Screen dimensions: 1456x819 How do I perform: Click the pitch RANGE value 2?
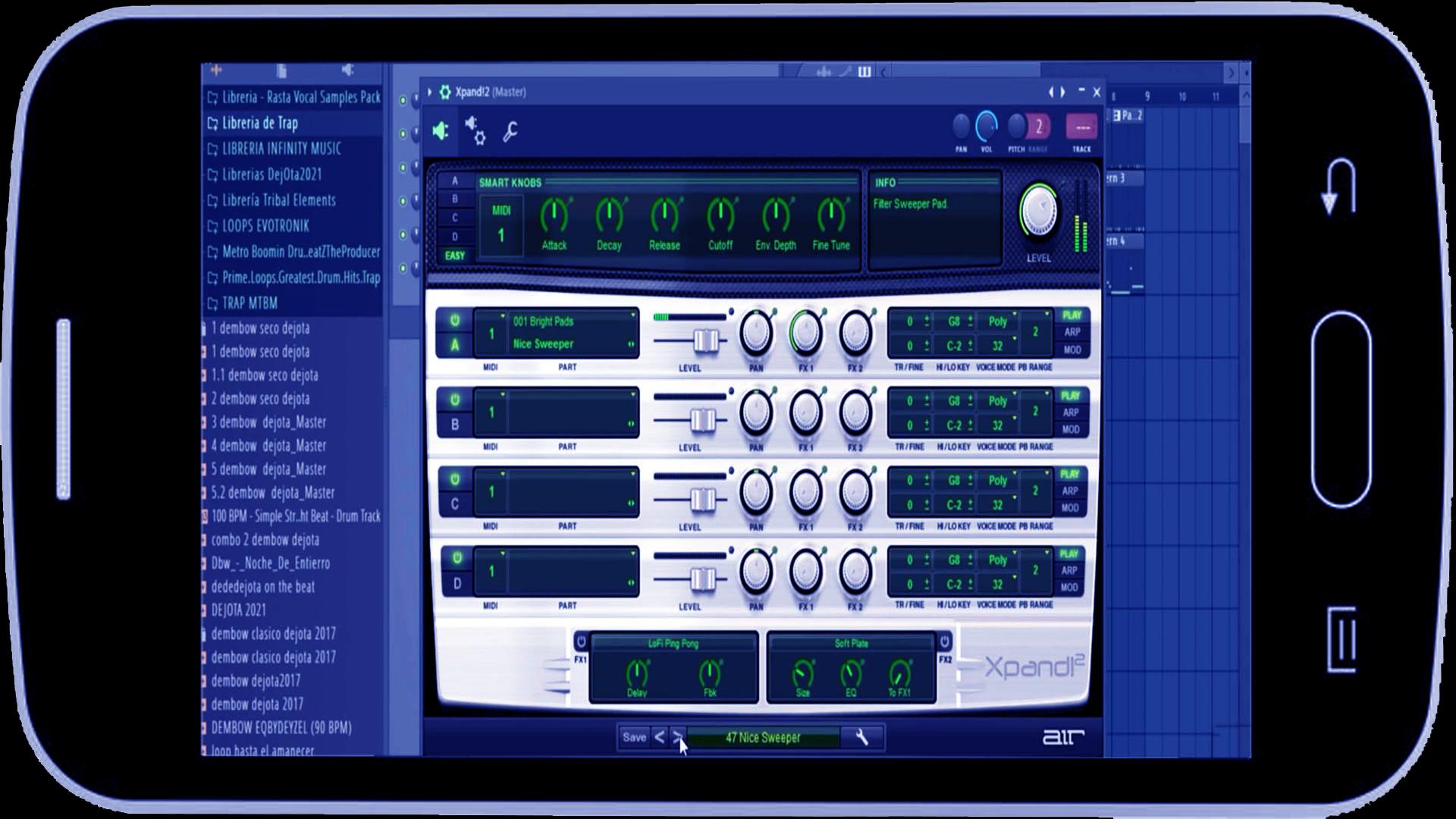point(1039,126)
